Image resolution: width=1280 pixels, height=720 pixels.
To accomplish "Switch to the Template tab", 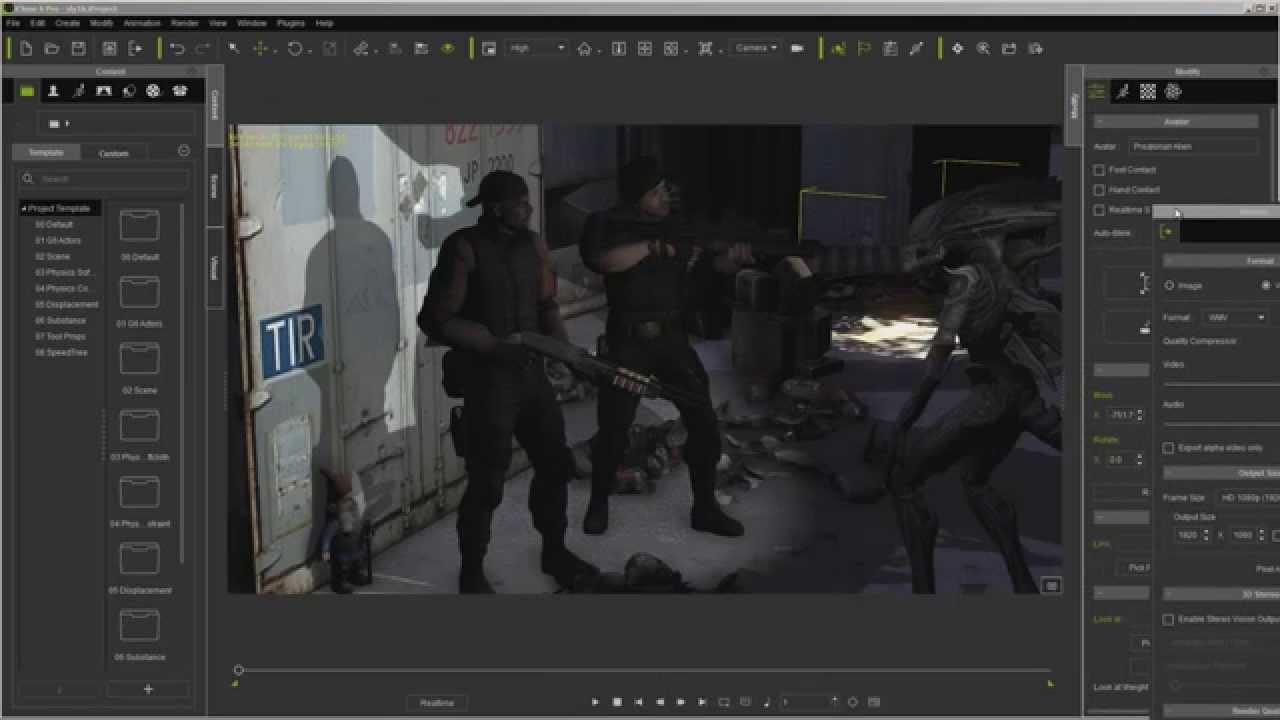I will point(46,152).
